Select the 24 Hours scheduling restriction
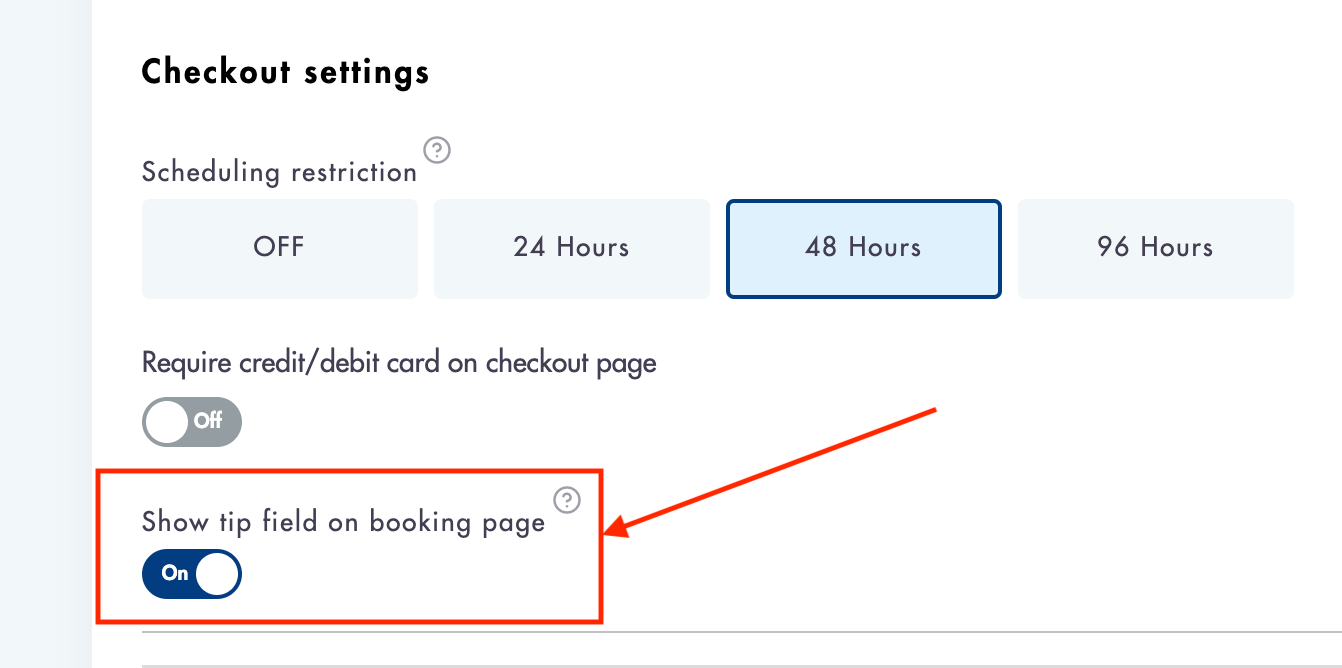The image size is (1342, 668). (571, 248)
